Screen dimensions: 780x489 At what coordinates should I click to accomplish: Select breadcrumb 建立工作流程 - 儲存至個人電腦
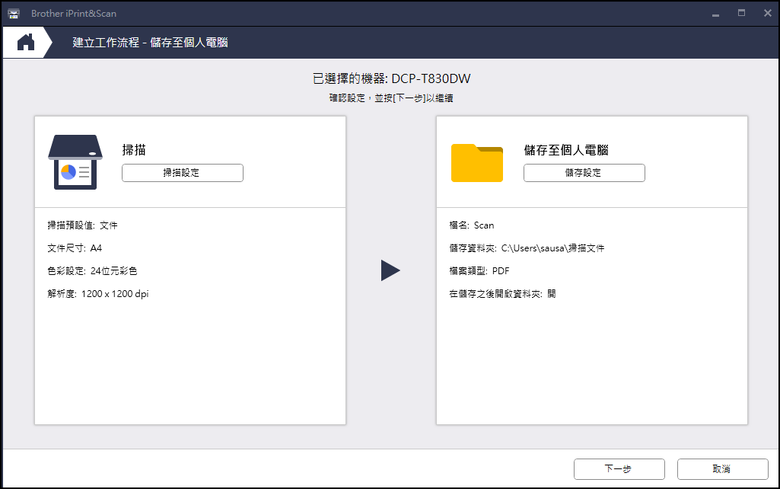(150, 42)
